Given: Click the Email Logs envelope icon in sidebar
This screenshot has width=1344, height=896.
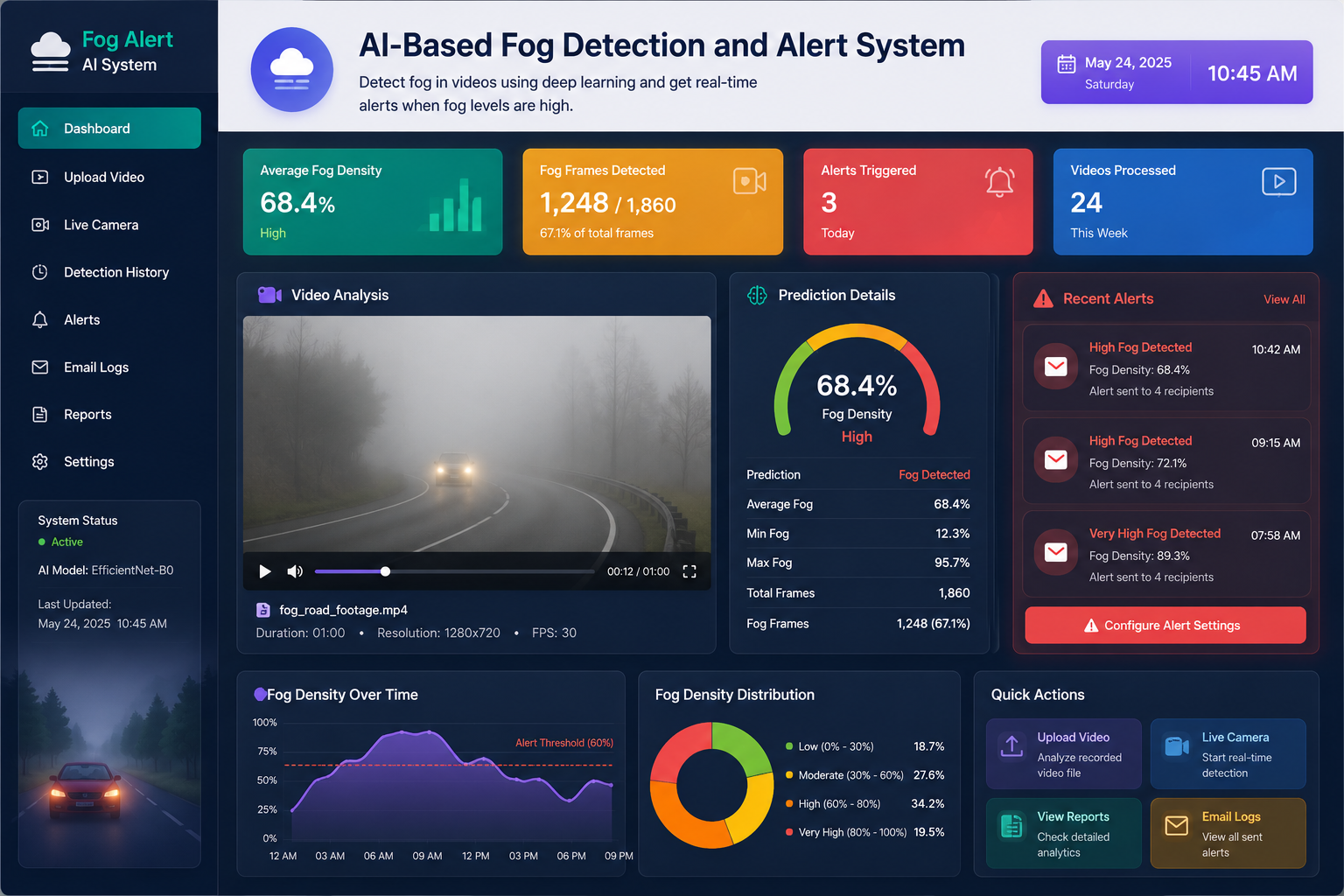Looking at the screenshot, I should pyautogui.click(x=40, y=367).
